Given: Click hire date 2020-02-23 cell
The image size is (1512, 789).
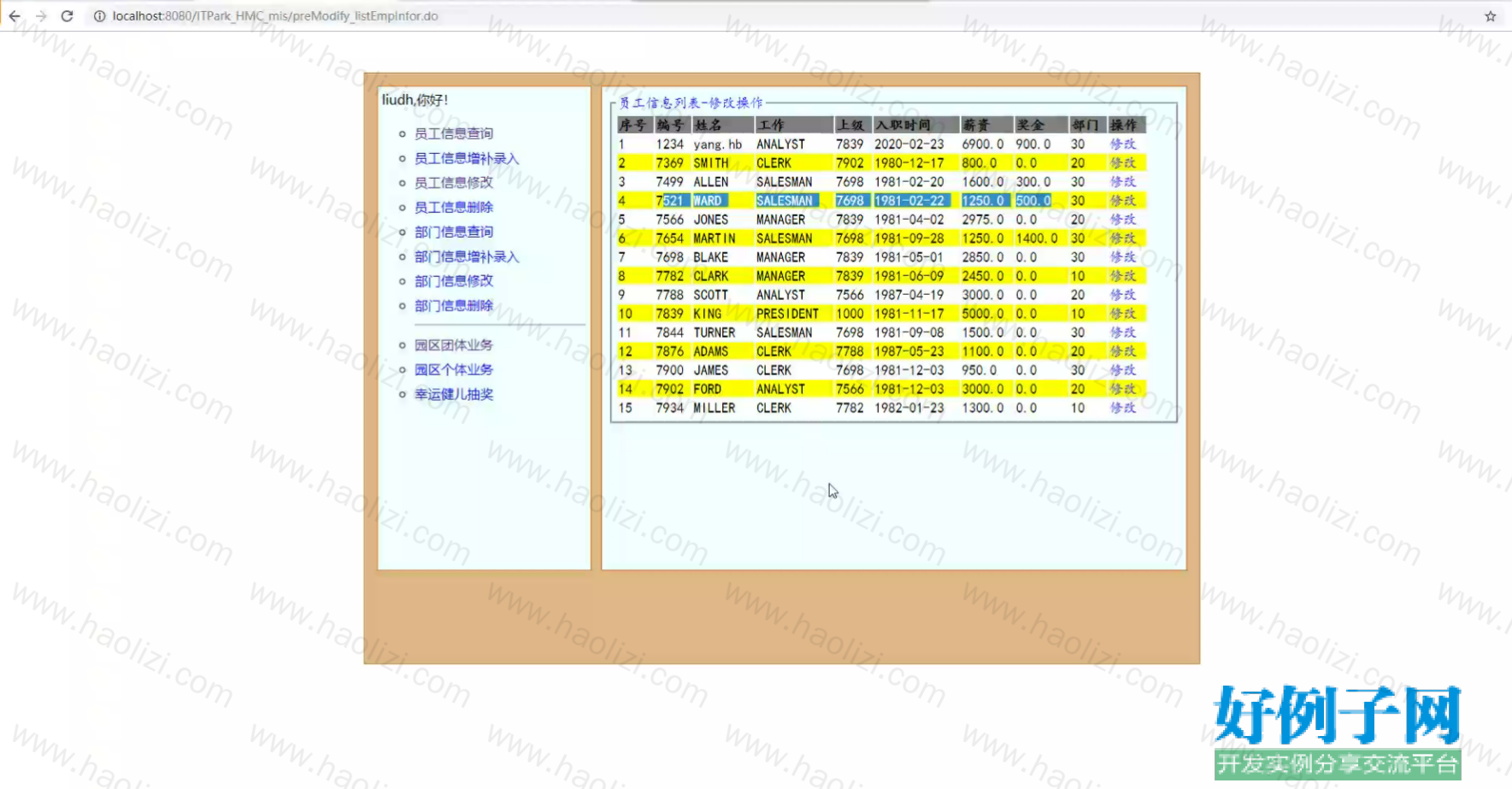Looking at the screenshot, I should [x=909, y=144].
